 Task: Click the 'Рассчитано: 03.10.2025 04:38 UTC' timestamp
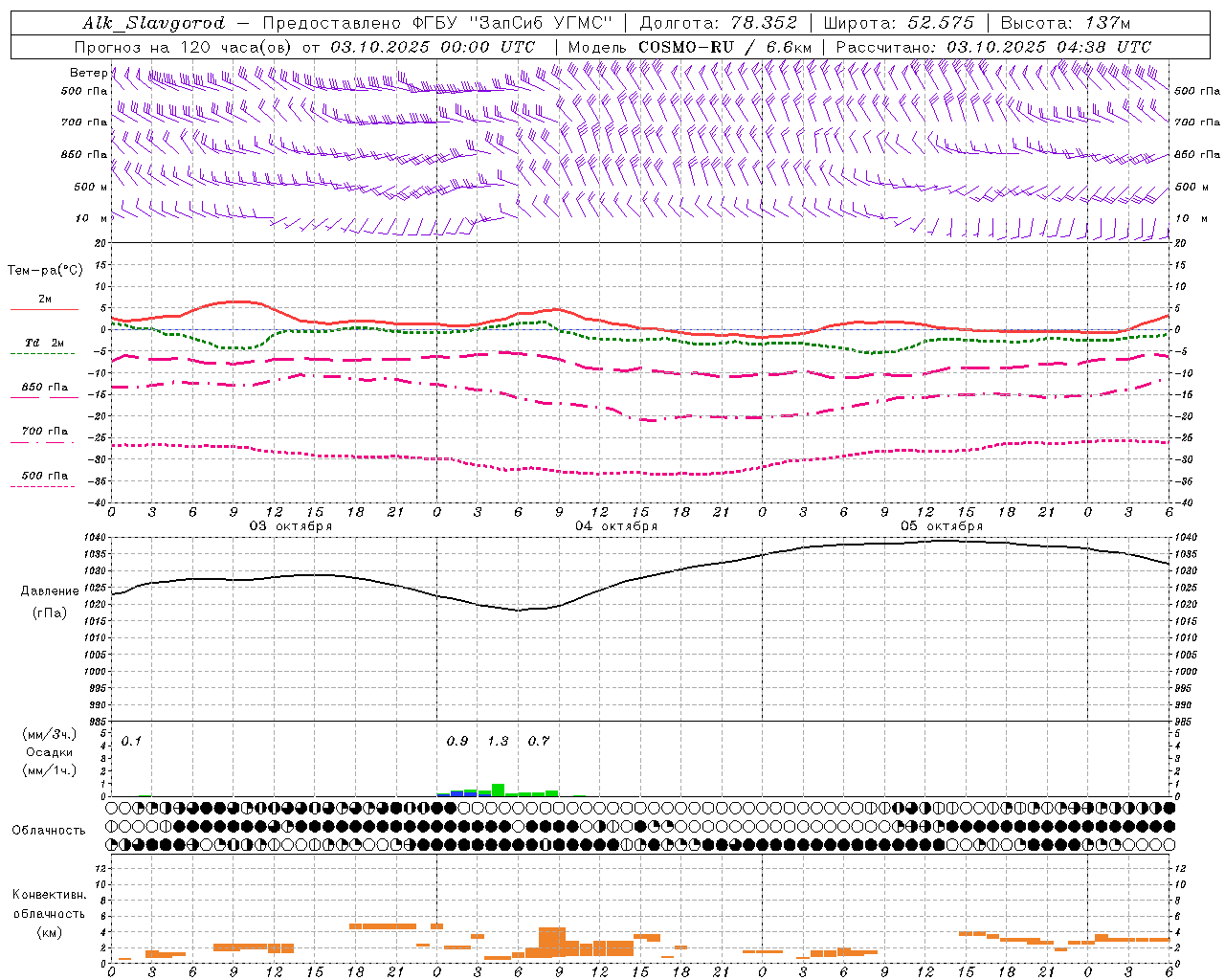pyautogui.click(x=993, y=47)
